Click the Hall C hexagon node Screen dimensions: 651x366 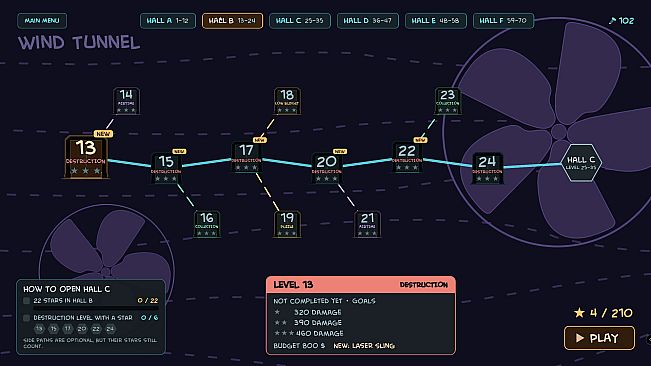pyautogui.click(x=581, y=163)
